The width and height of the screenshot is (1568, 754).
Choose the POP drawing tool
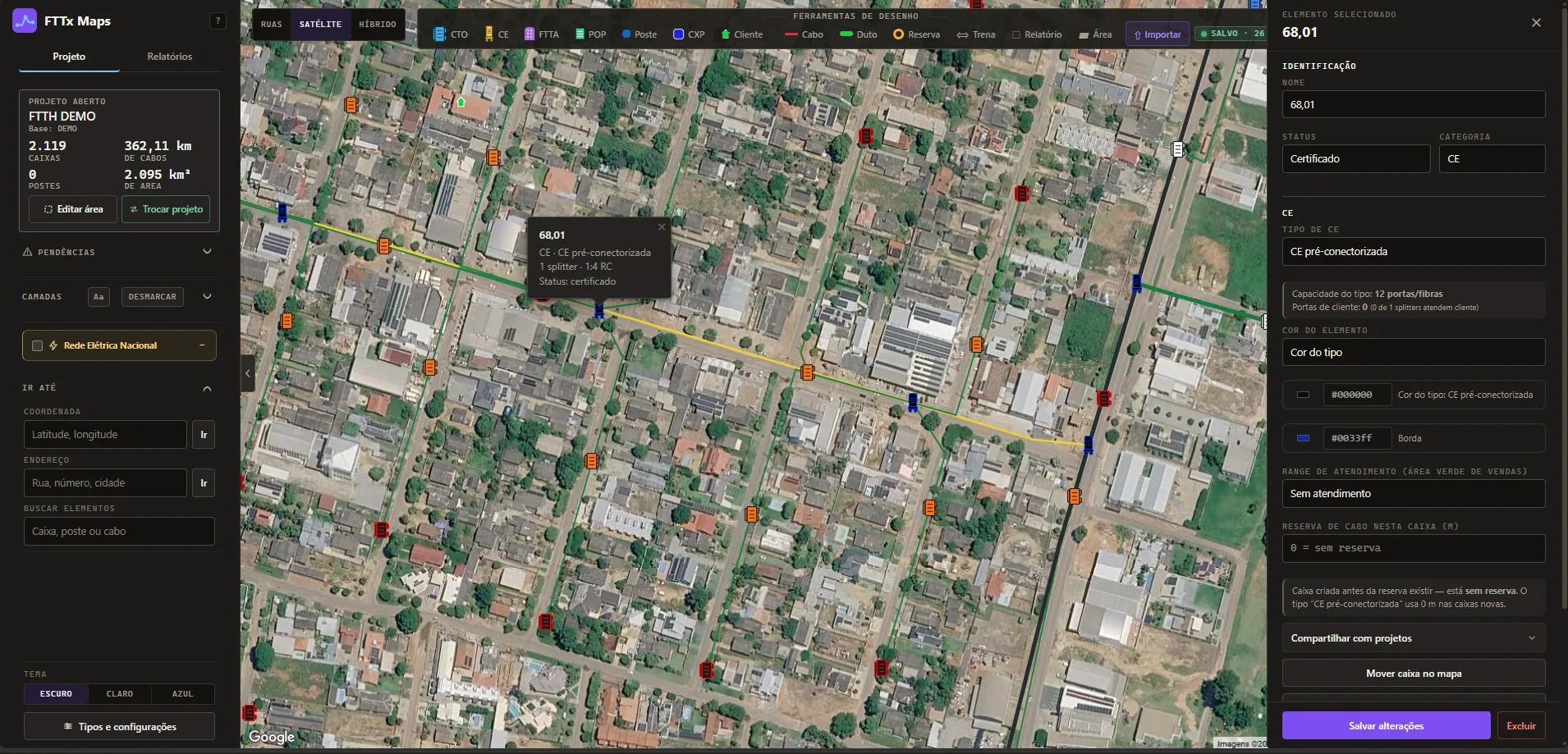pos(591,34)
